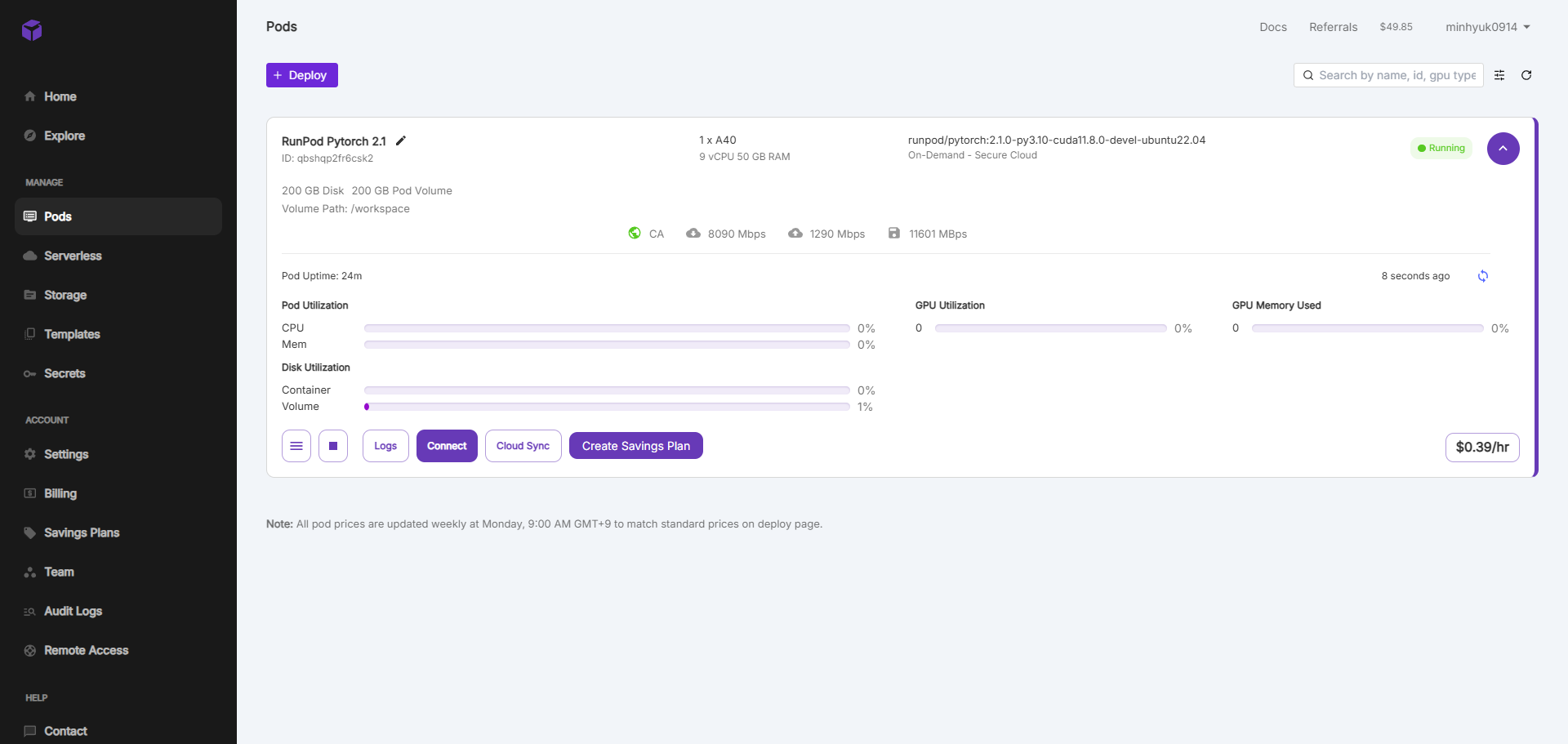1568x744 pixels.
Task: Click the Settings gear icon
Action: pos(30,454)
